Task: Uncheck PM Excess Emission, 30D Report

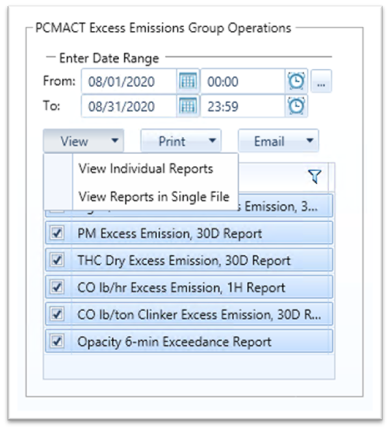Action: click(57, 233)
